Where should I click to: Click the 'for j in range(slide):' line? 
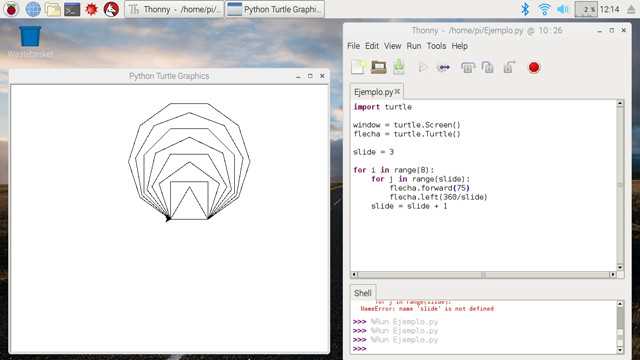click(x=420, y=179)
